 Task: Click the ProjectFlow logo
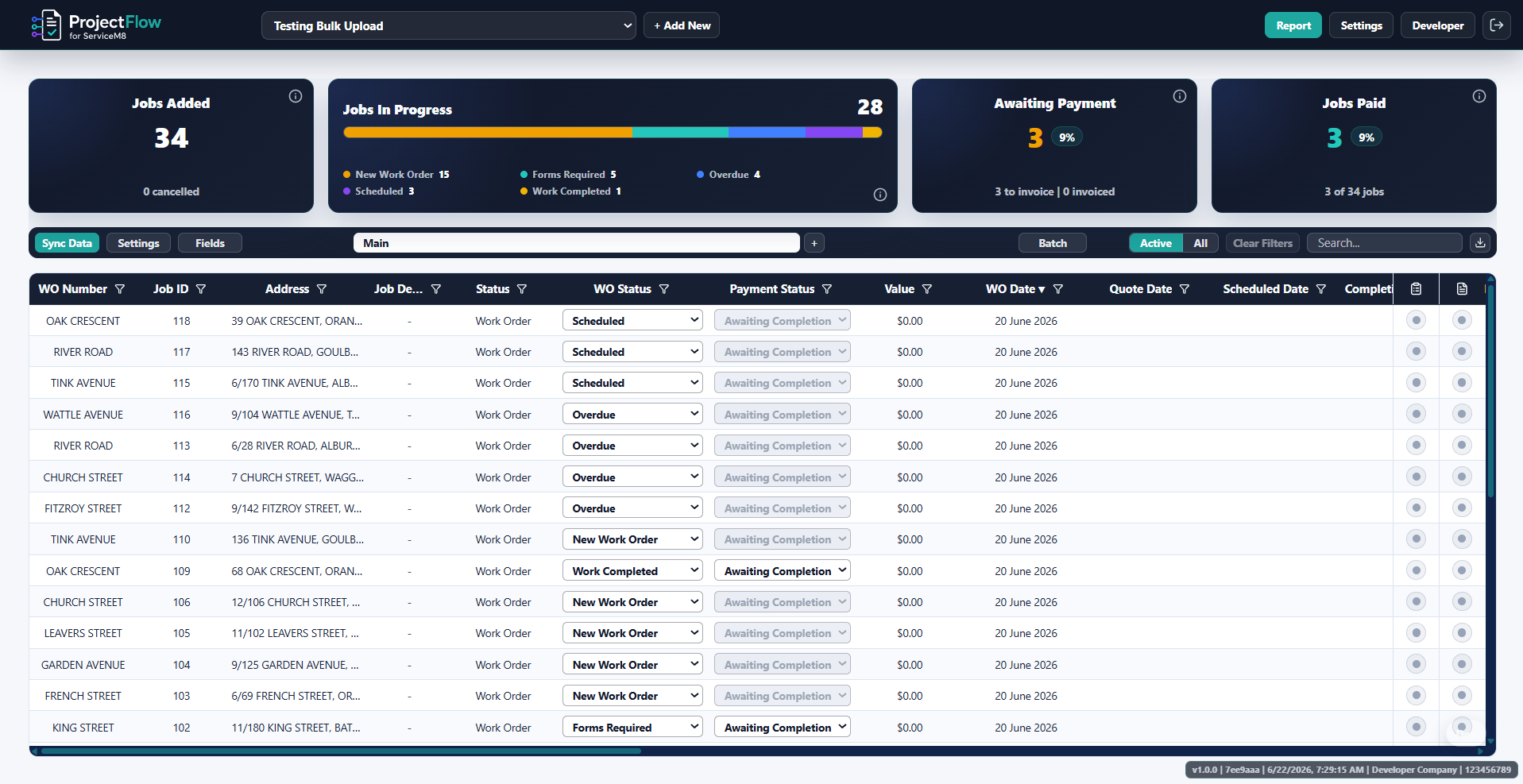(96, 25)
